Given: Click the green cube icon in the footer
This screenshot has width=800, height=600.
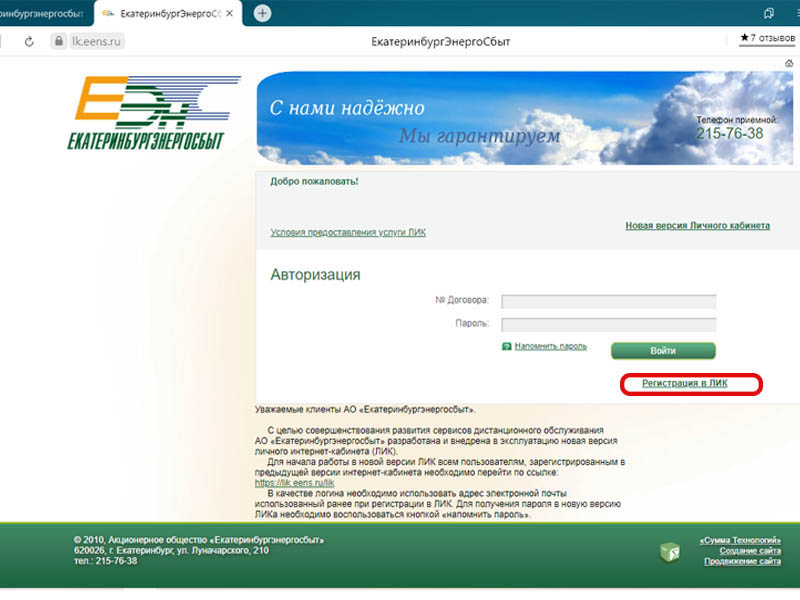Looking at the screenshot, I should tap(669, 552).
